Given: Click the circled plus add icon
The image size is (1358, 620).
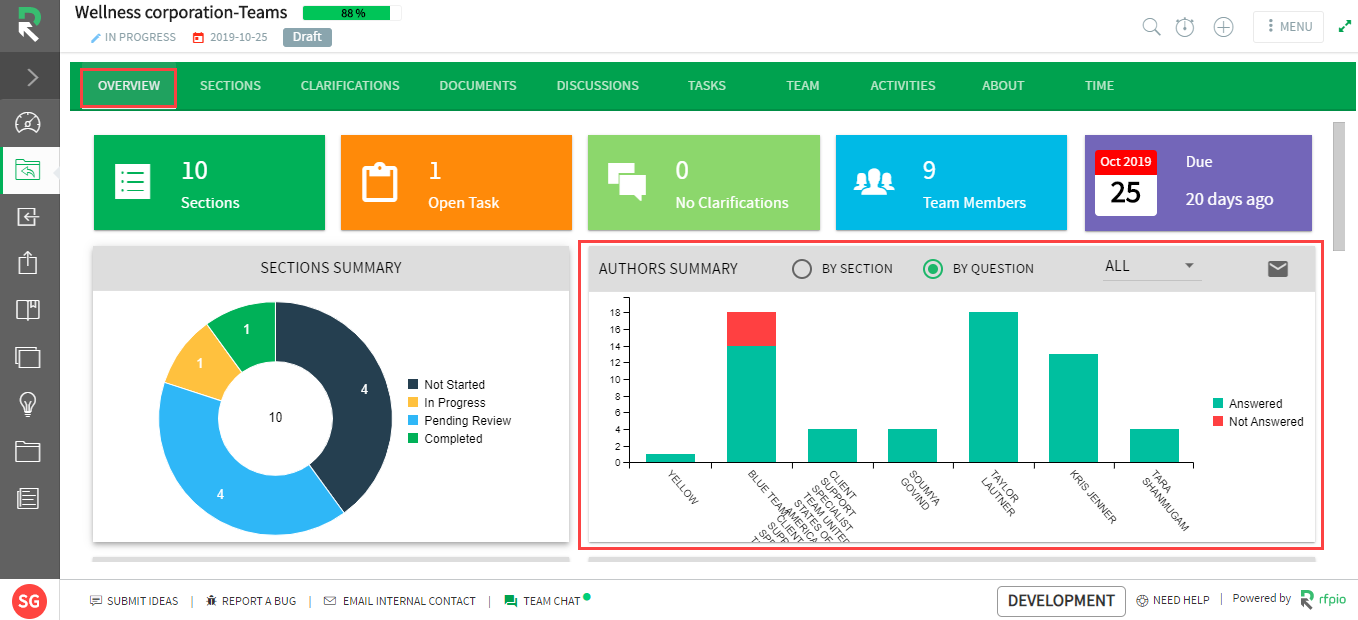Looking at the screenshot, I should [1223, 27].
